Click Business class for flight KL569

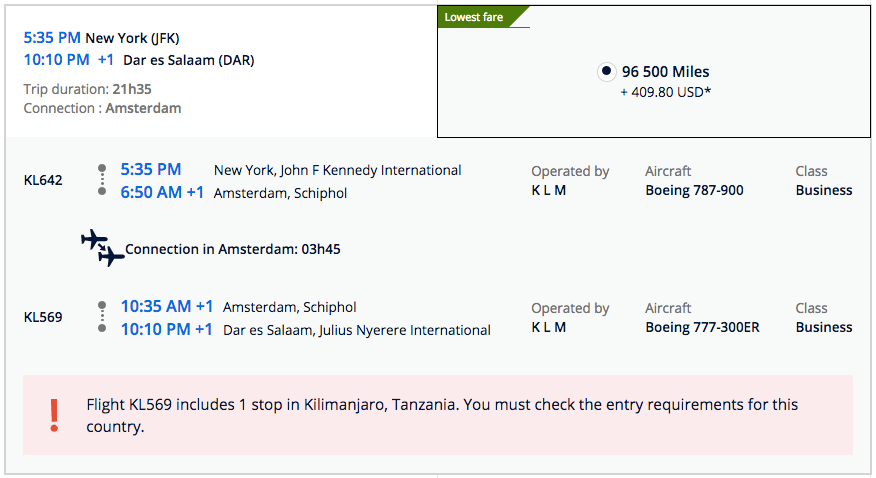(824, 327)
